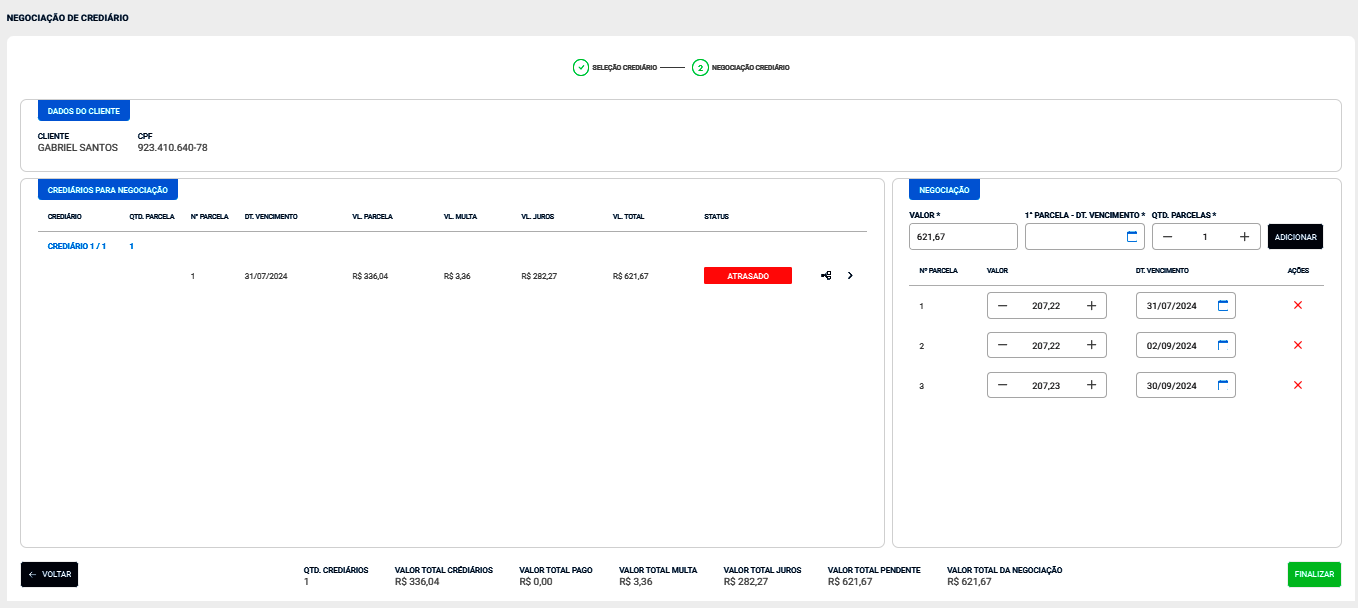Open calendar icon for 02/09/2024 date
The width and height of the screenshot is (1358, 608).
pos(1222,346)
